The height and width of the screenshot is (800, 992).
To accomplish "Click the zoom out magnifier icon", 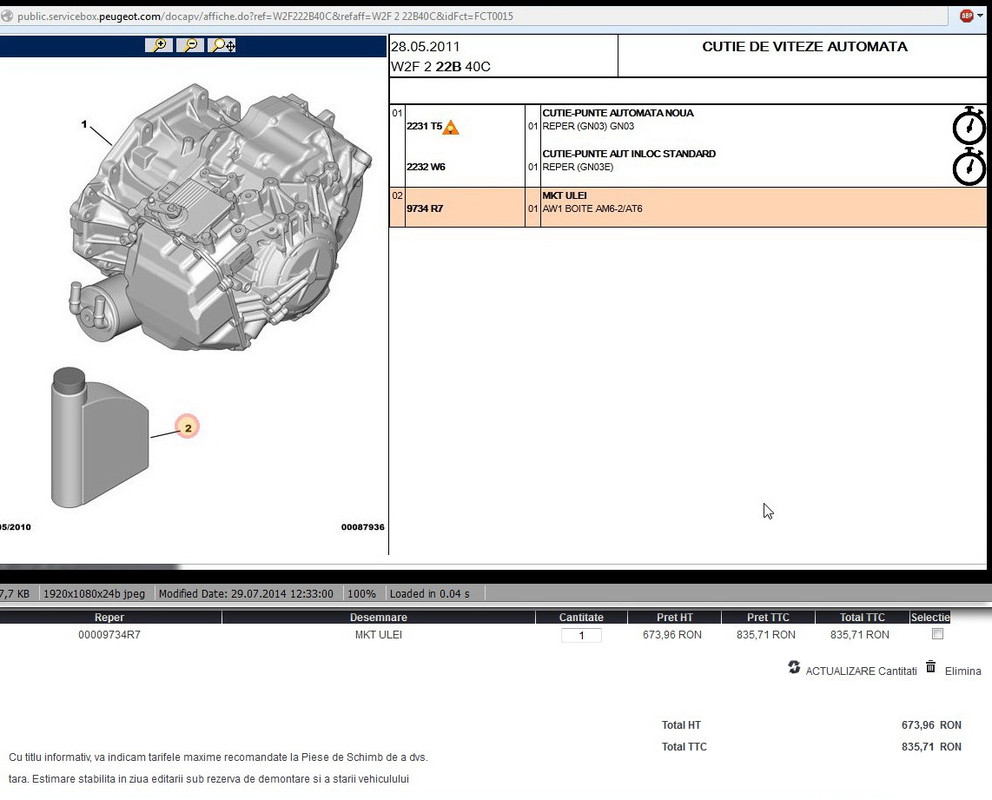I will click(190, 46).
